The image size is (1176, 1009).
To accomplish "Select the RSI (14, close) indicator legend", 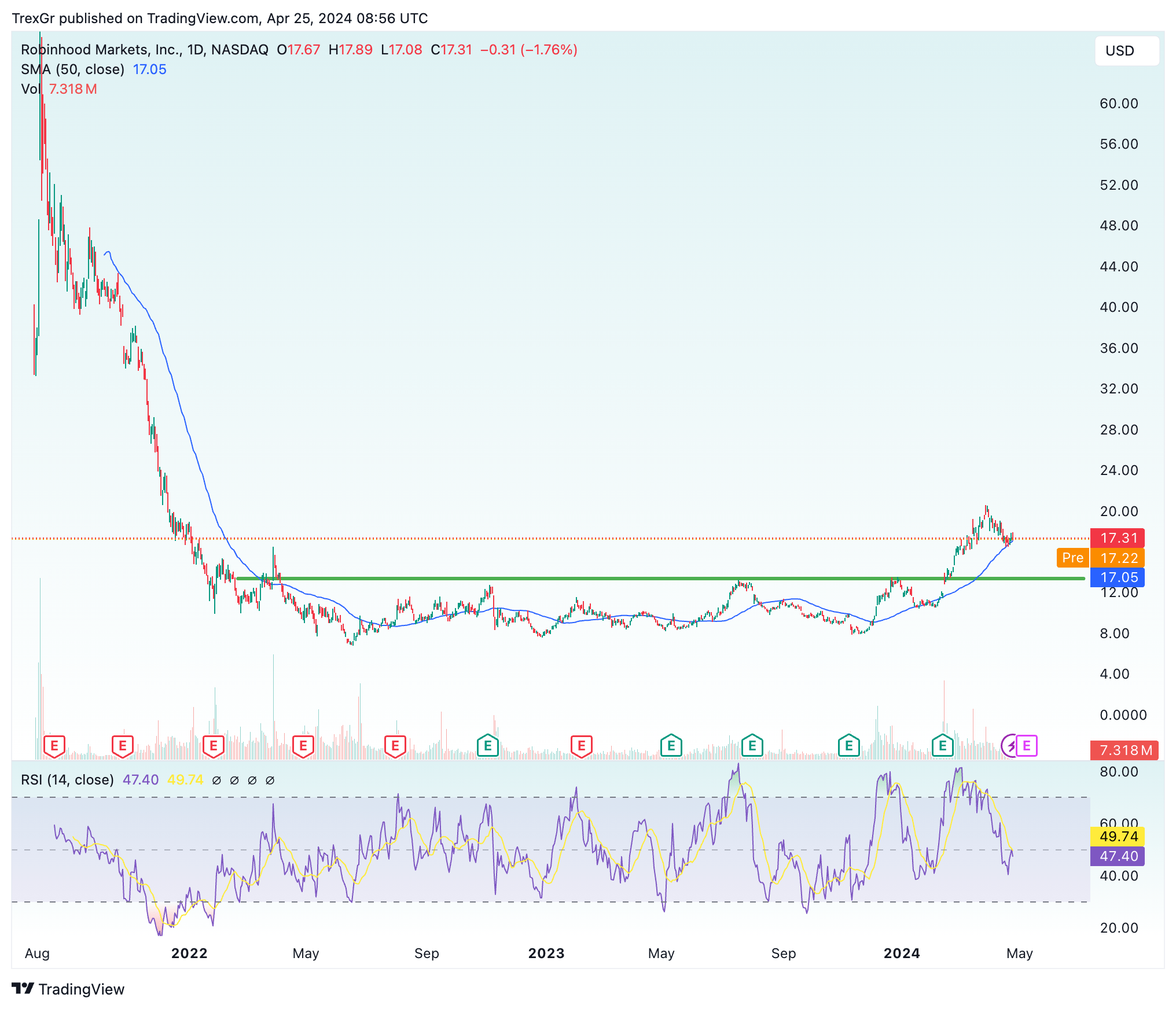I will 67,779.
